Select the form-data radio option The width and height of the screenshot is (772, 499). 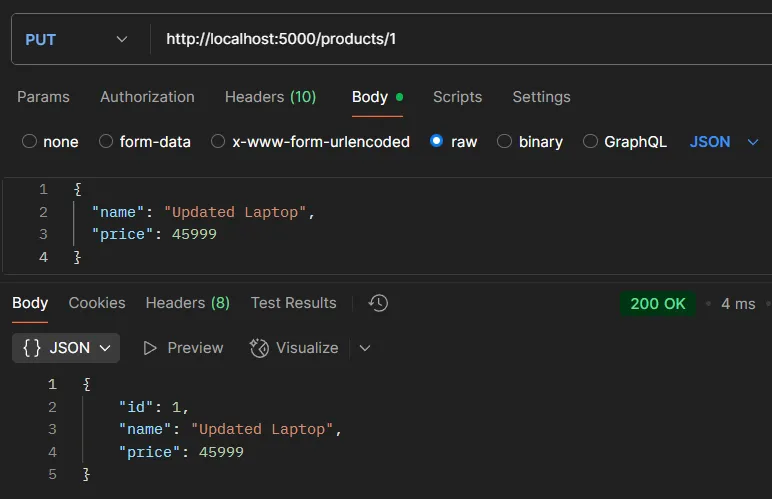106,141
